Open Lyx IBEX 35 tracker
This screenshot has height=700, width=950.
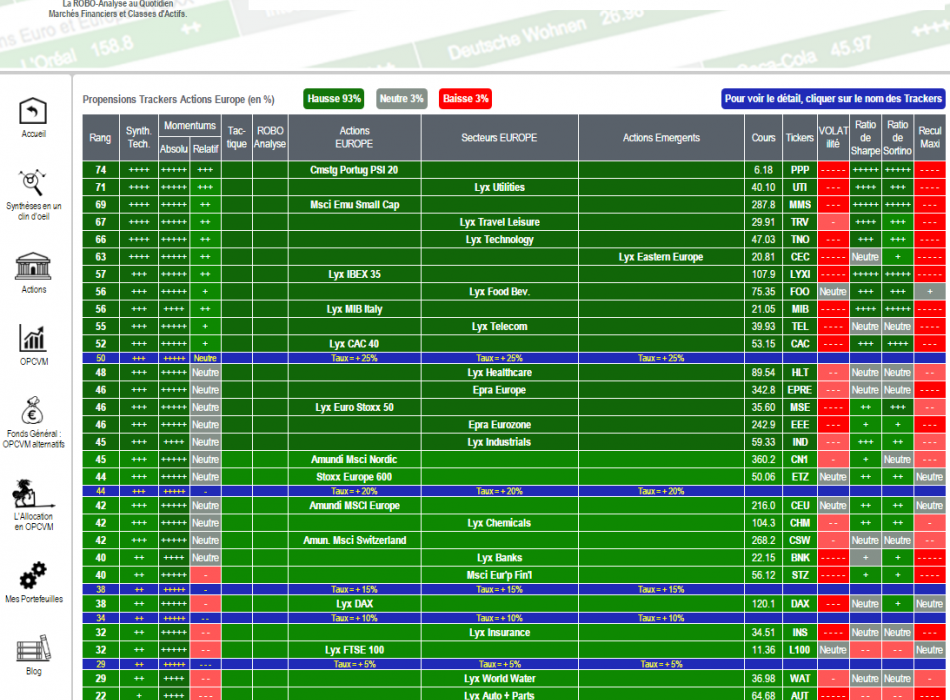click(x=354, y=274)
